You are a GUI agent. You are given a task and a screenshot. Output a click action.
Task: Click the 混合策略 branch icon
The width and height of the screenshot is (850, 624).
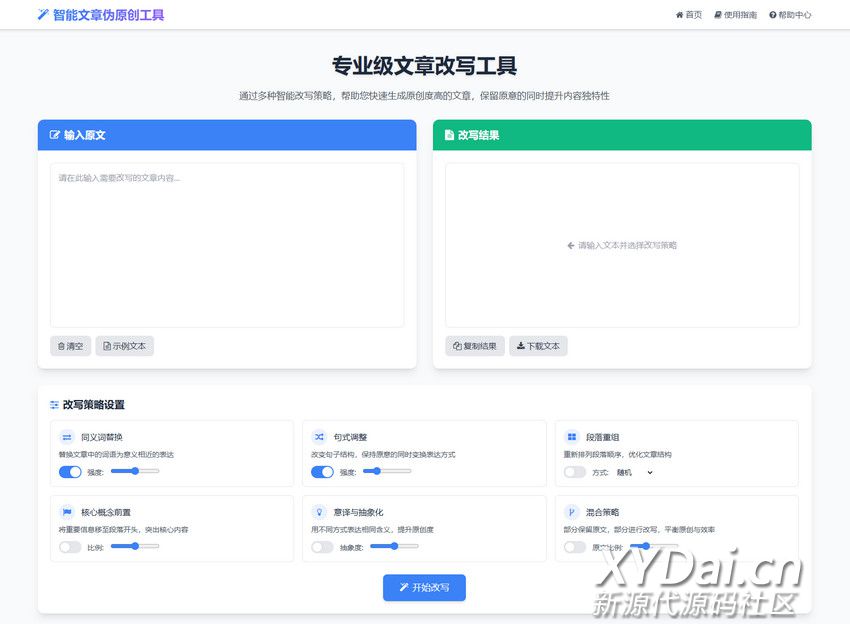point(572,512)
